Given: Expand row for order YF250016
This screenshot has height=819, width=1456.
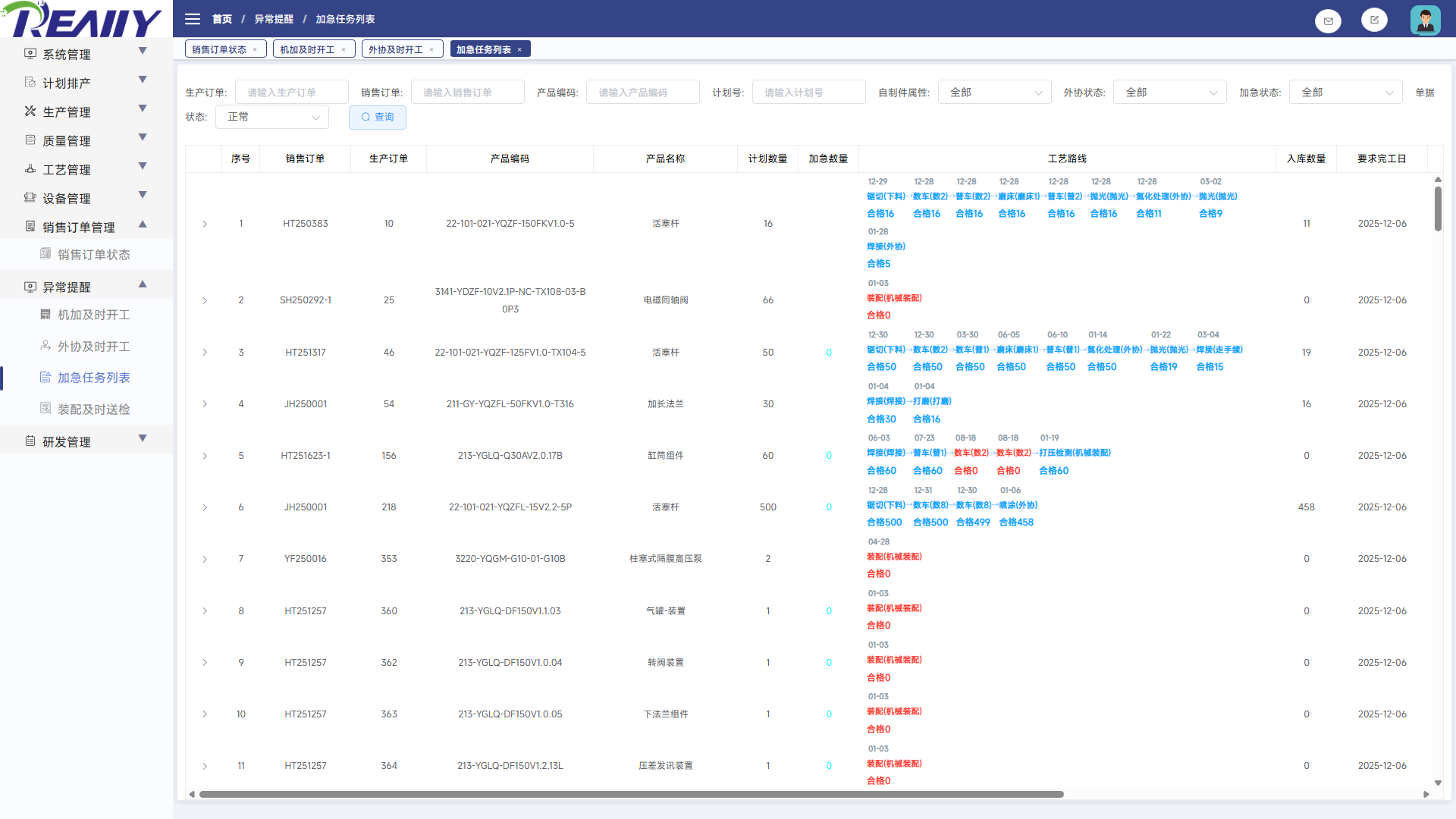Looking at the screenshot, I should coord(205,560).
